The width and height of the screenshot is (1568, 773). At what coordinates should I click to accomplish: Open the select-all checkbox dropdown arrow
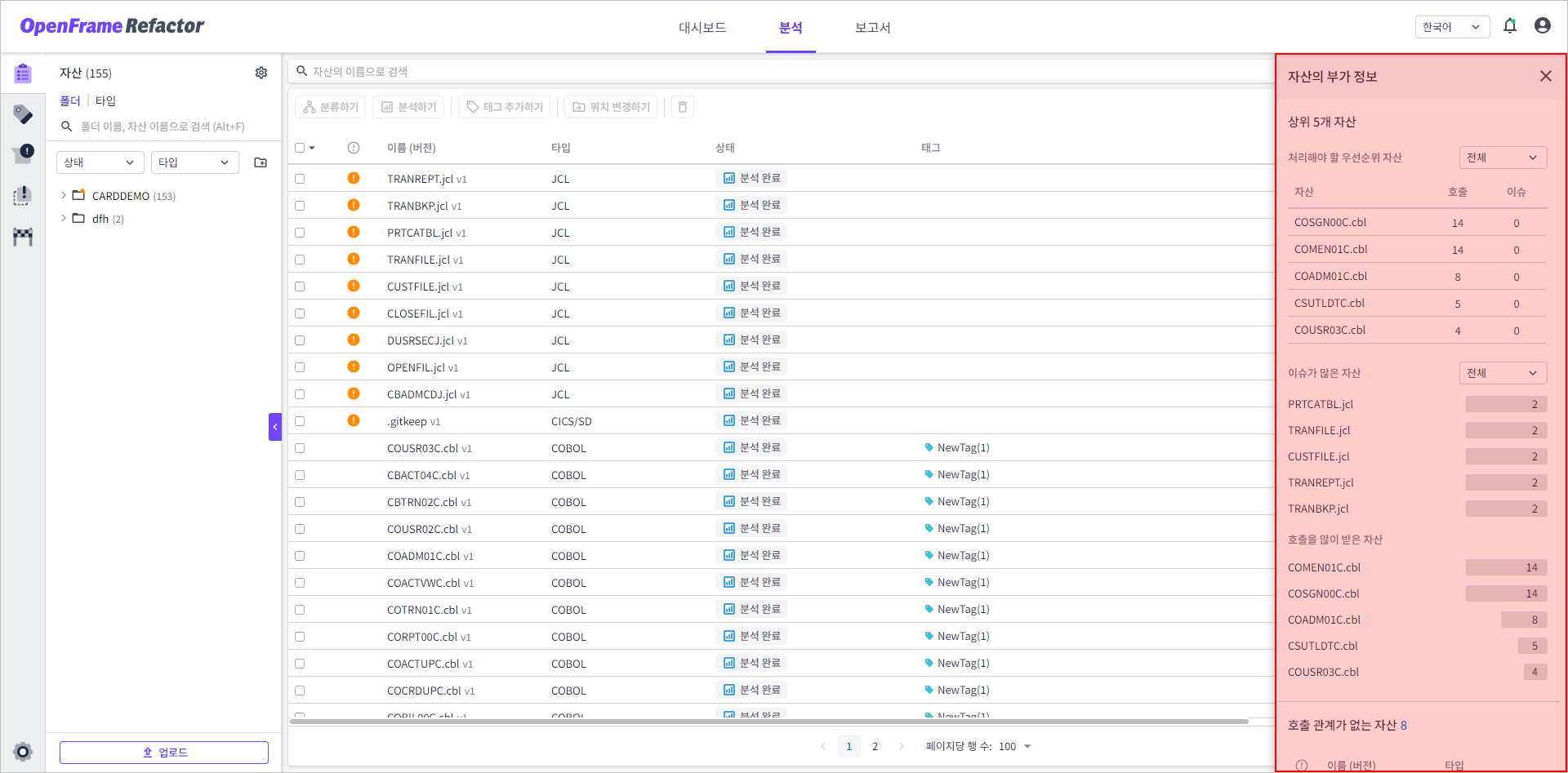point(312,148)
